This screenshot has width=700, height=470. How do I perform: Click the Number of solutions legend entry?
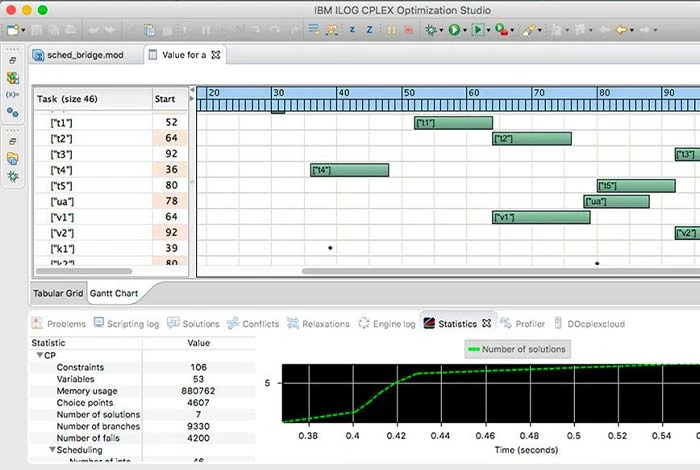pyautogui.click(x=516, y=349)
